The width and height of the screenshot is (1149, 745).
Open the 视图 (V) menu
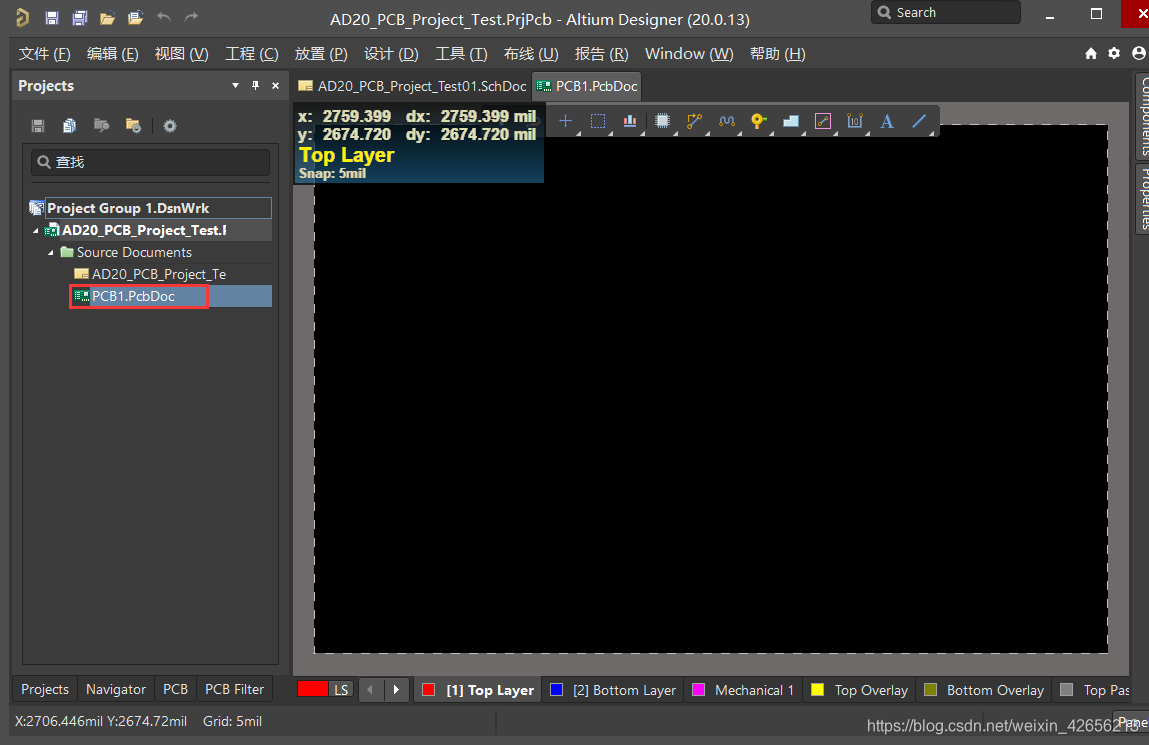click(x=181, y=53)
